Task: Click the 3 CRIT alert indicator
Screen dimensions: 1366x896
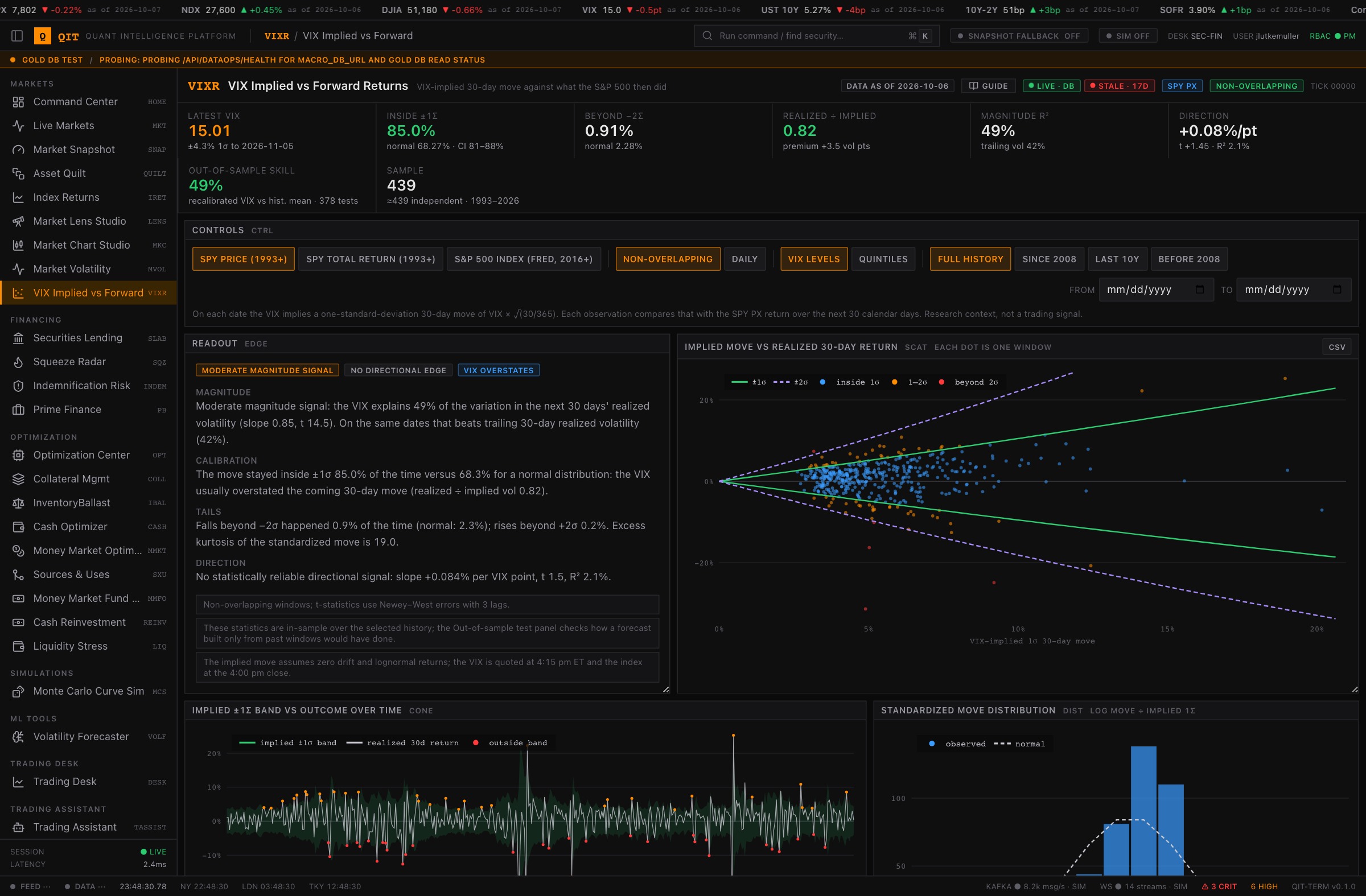Action: [1219, 887]
